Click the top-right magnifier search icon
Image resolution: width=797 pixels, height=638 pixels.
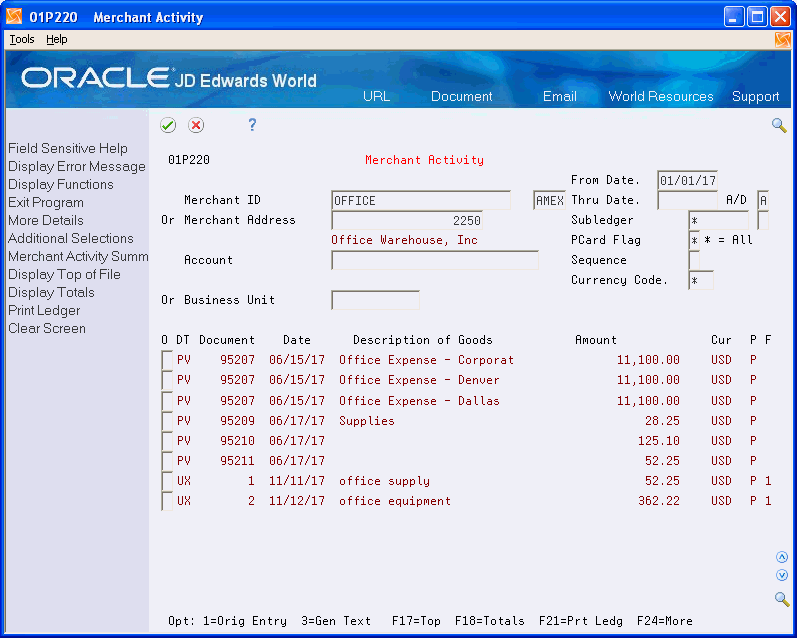pos(779,125)
